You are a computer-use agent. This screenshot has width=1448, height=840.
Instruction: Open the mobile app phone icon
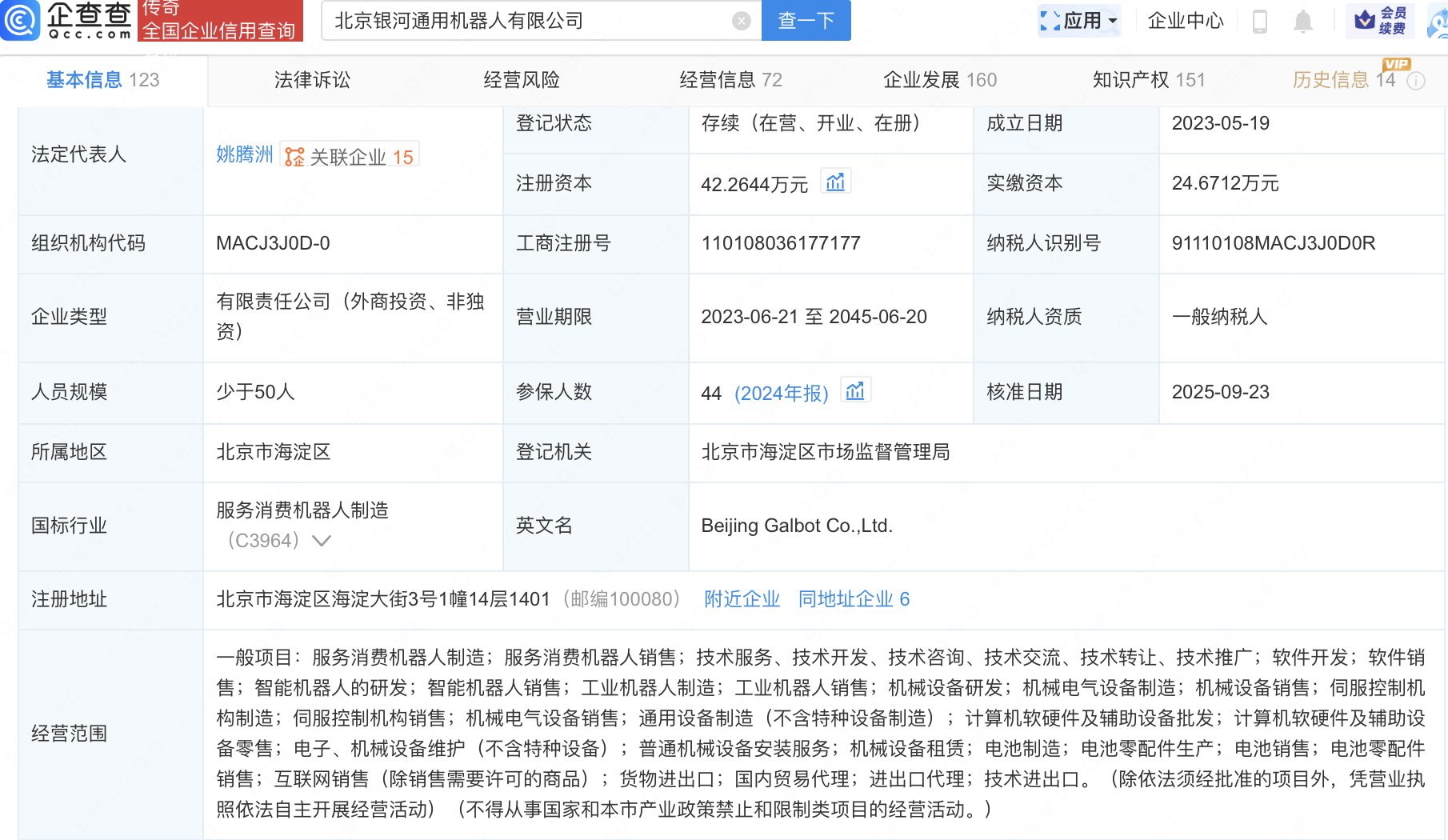tap(1259, 22)
